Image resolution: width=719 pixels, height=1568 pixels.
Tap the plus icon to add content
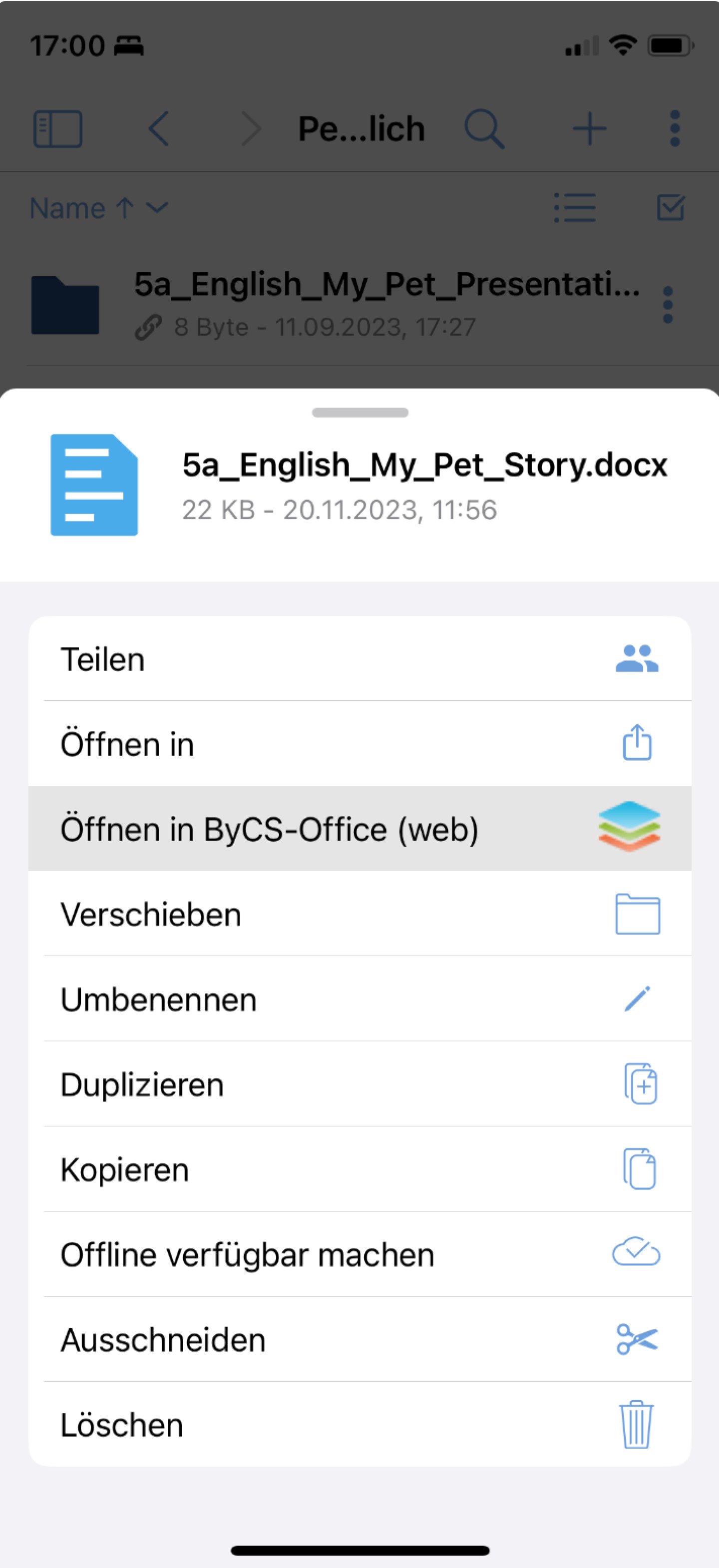(589, 128)
